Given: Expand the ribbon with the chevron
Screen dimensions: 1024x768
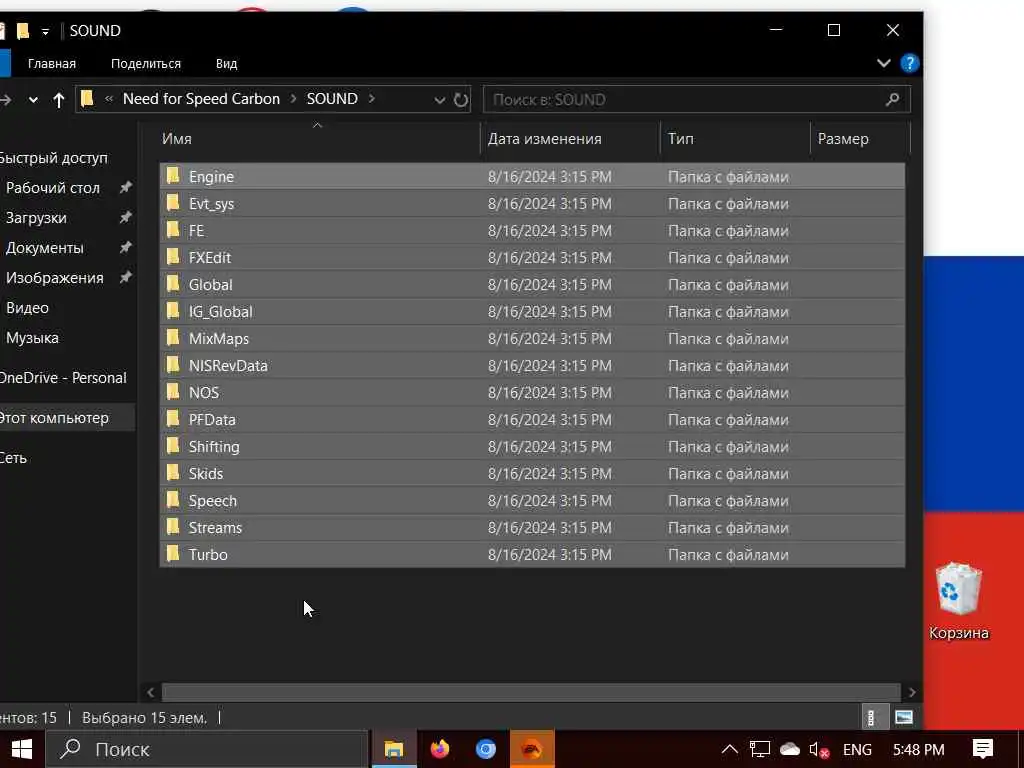Looking at the screenshot, I should pos(884,63).
